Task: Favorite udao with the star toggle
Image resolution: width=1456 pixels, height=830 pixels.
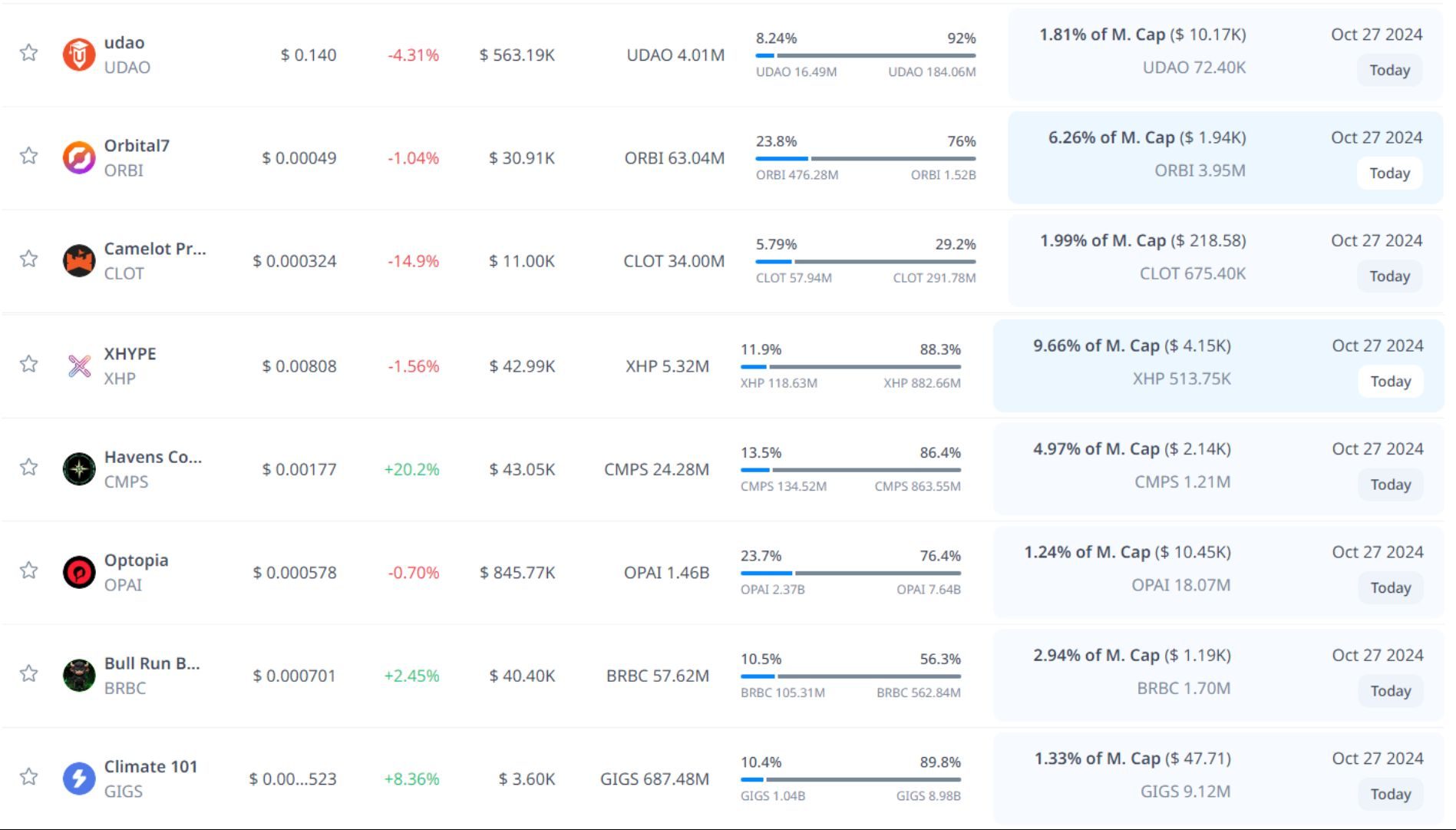Action: 29,53
